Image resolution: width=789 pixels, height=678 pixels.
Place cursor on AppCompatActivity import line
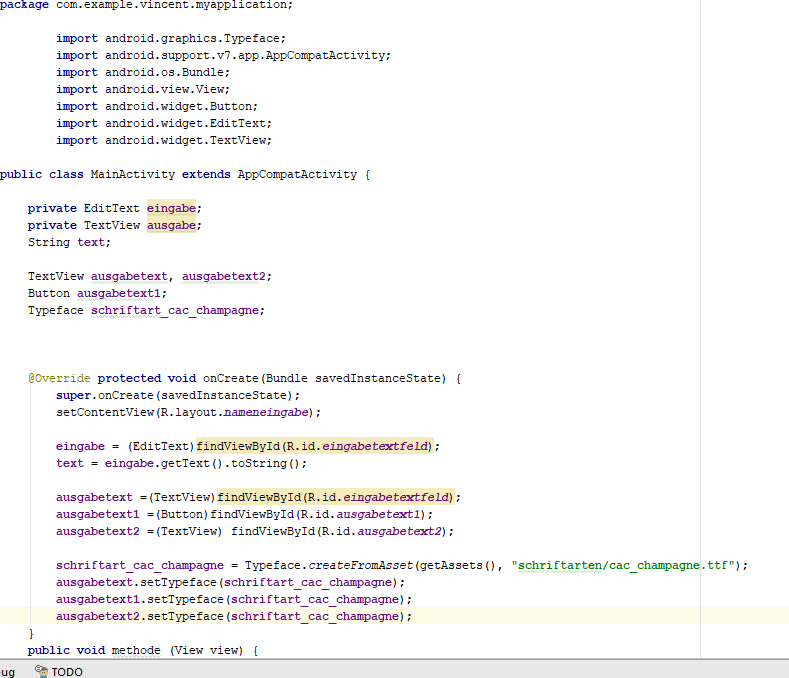tap(223, 55)
